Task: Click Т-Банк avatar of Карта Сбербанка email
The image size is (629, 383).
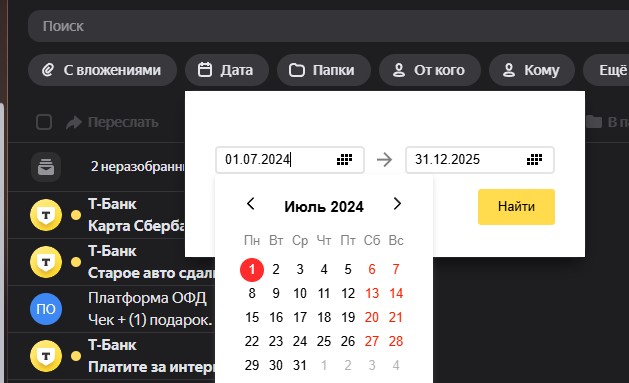Action: [x=46, y=215]
